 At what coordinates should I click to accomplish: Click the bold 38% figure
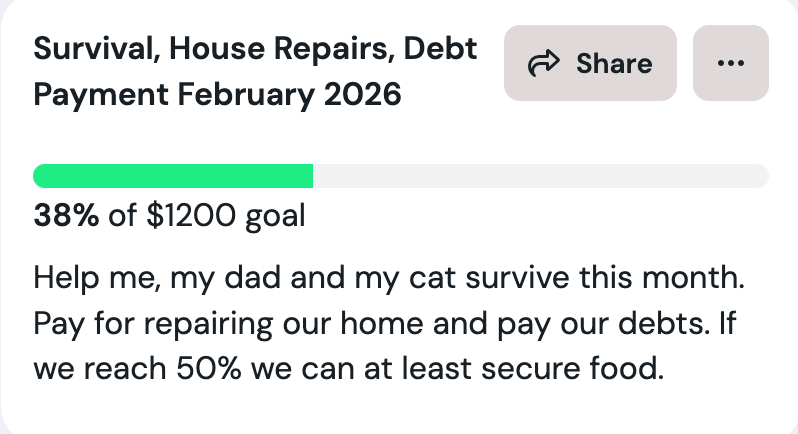[66, 215]
